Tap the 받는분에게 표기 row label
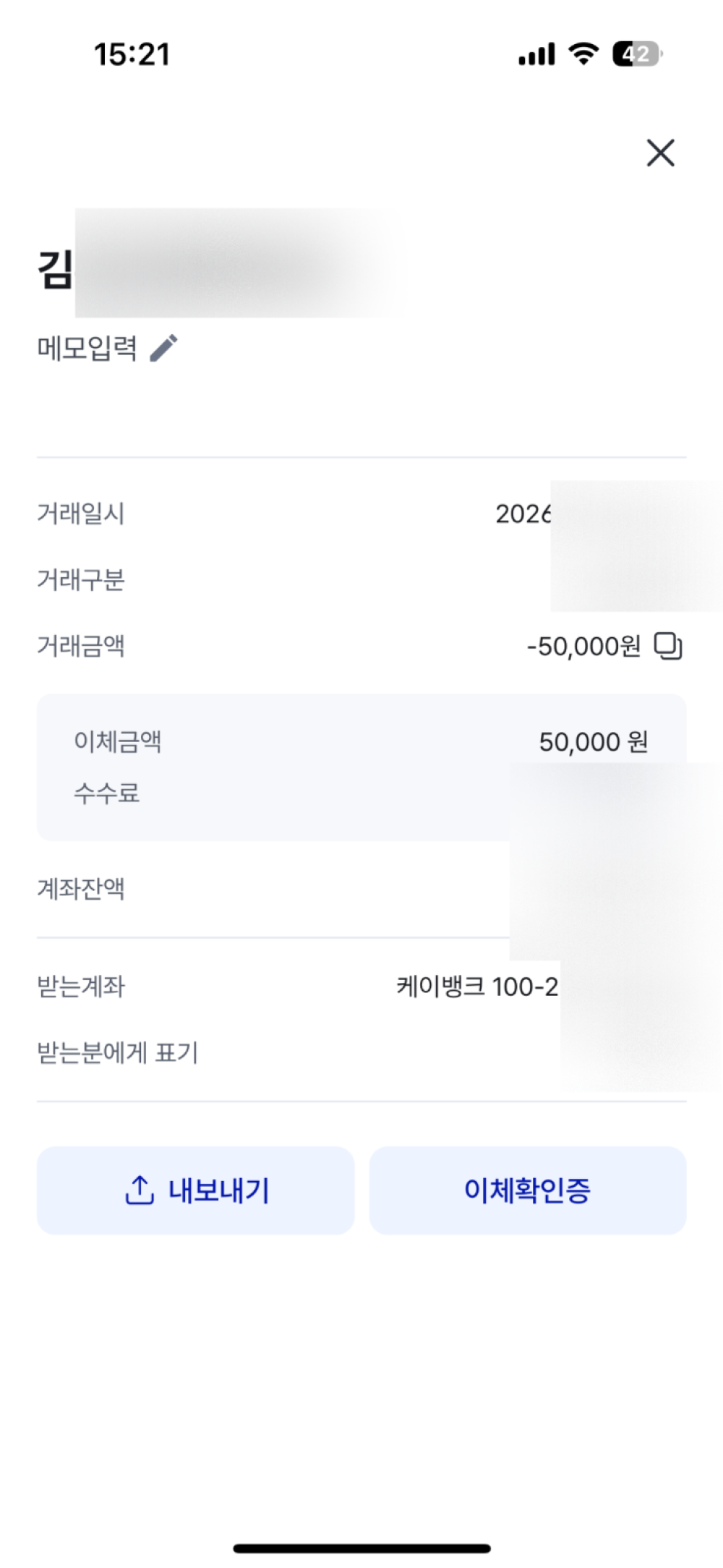The height and width of the screenshot is (1568, 723). tap(117, 1052)
